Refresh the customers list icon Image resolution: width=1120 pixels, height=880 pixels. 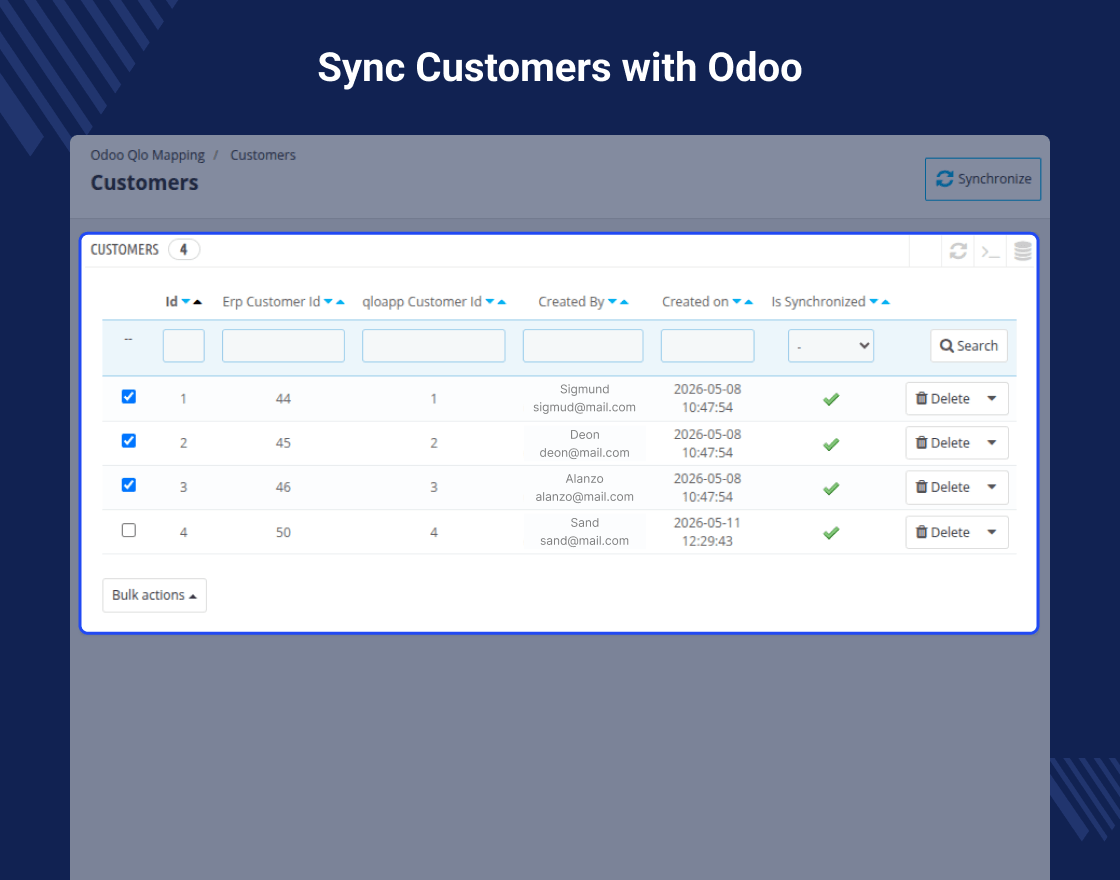click(958, 251)
